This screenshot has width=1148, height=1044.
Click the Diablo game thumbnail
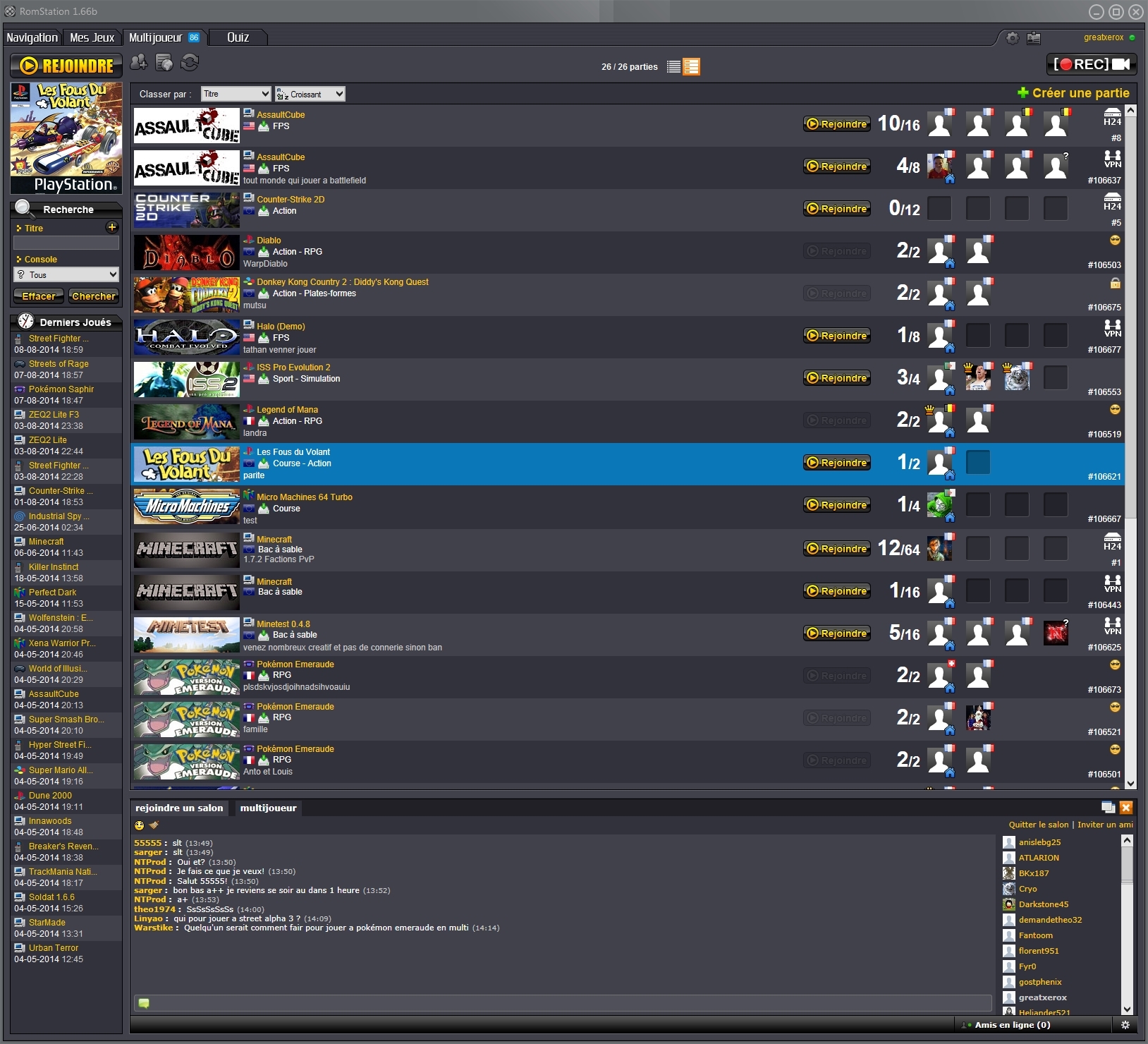coord(187,253)
